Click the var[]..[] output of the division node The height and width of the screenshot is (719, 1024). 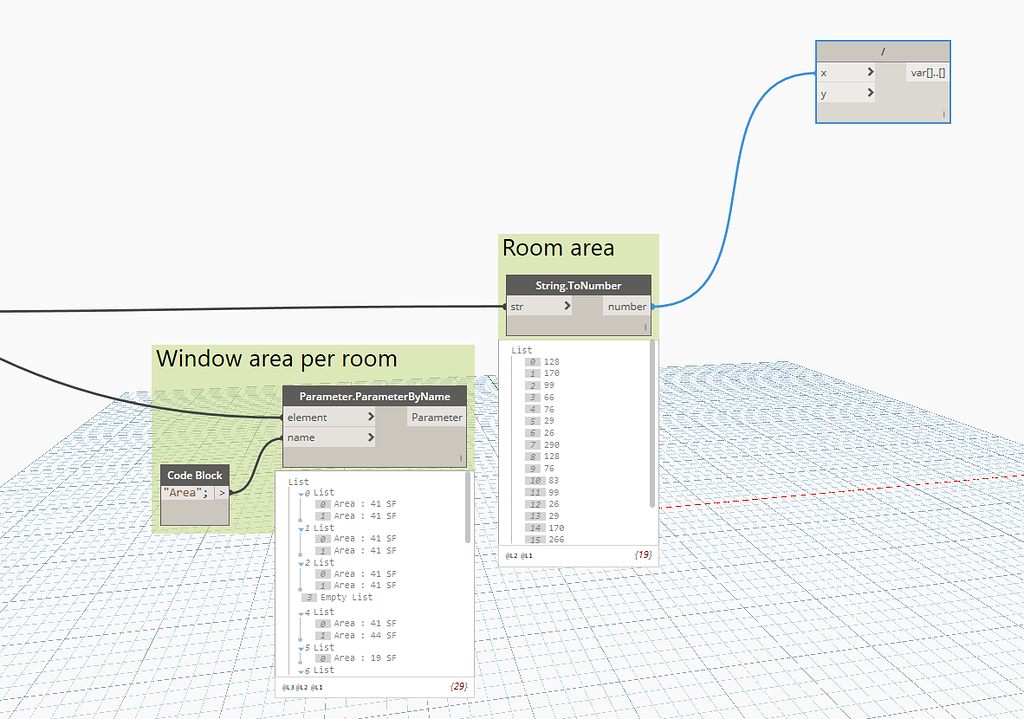[927, 72]
